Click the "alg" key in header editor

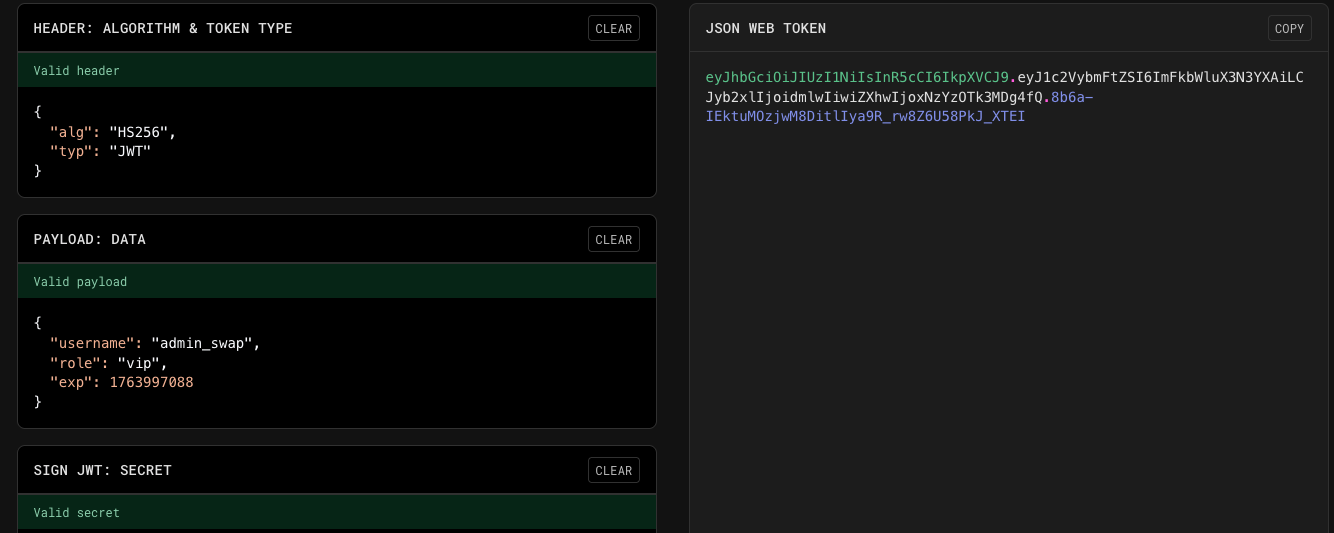[x=72, y=132]
